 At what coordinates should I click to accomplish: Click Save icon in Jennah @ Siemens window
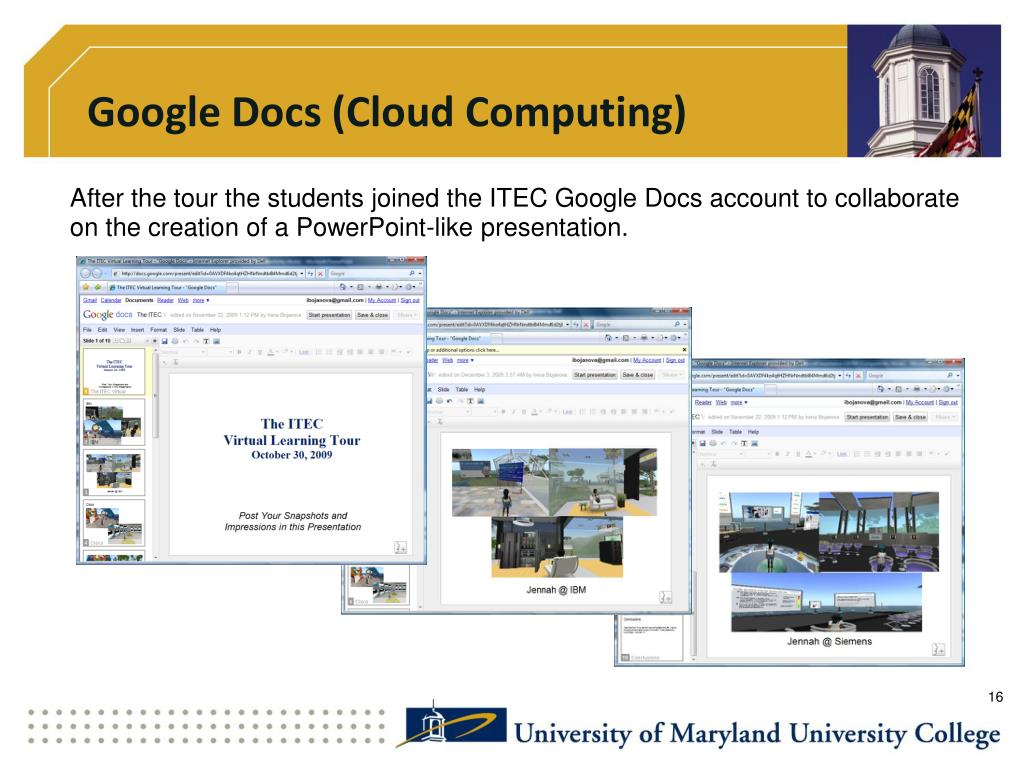tap(703, 443)
